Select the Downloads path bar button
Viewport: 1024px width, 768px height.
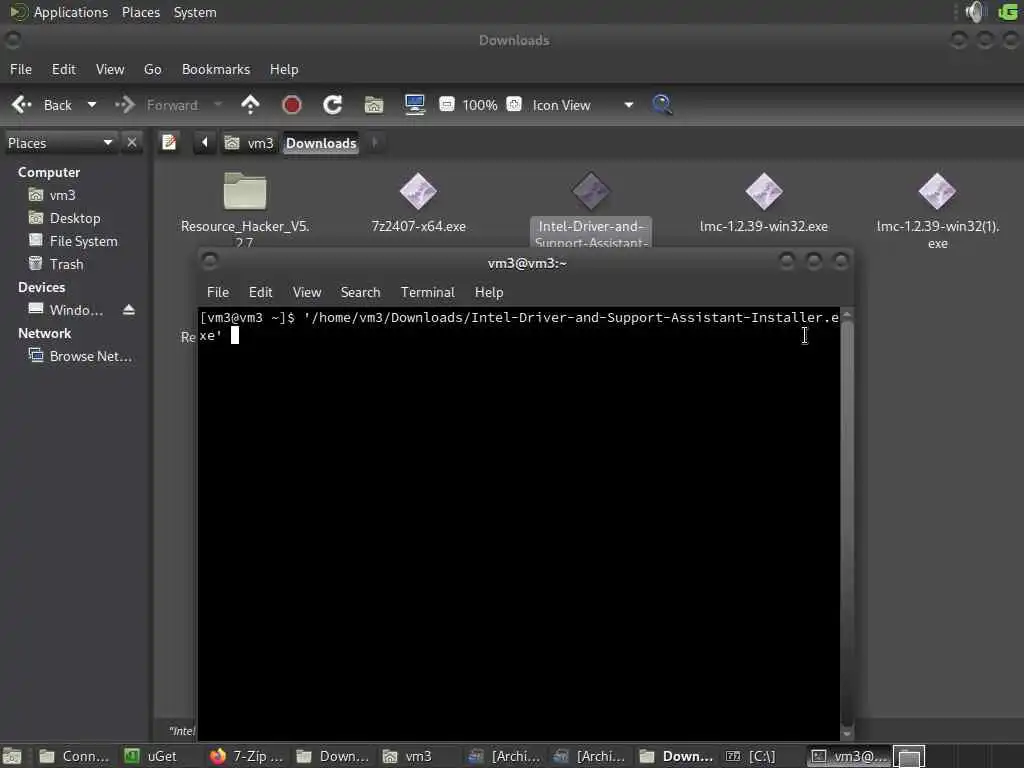pyautogui.click(x=321, y=143)
